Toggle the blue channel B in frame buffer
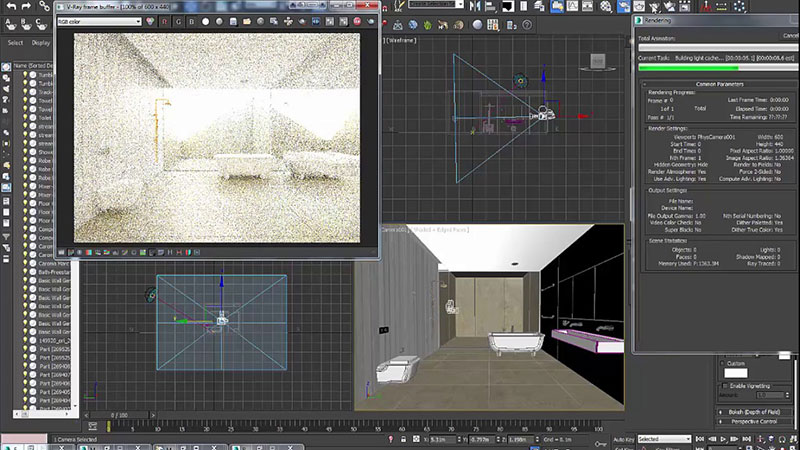800x450 pixels. pyautogui.click(x=191, y=21)
